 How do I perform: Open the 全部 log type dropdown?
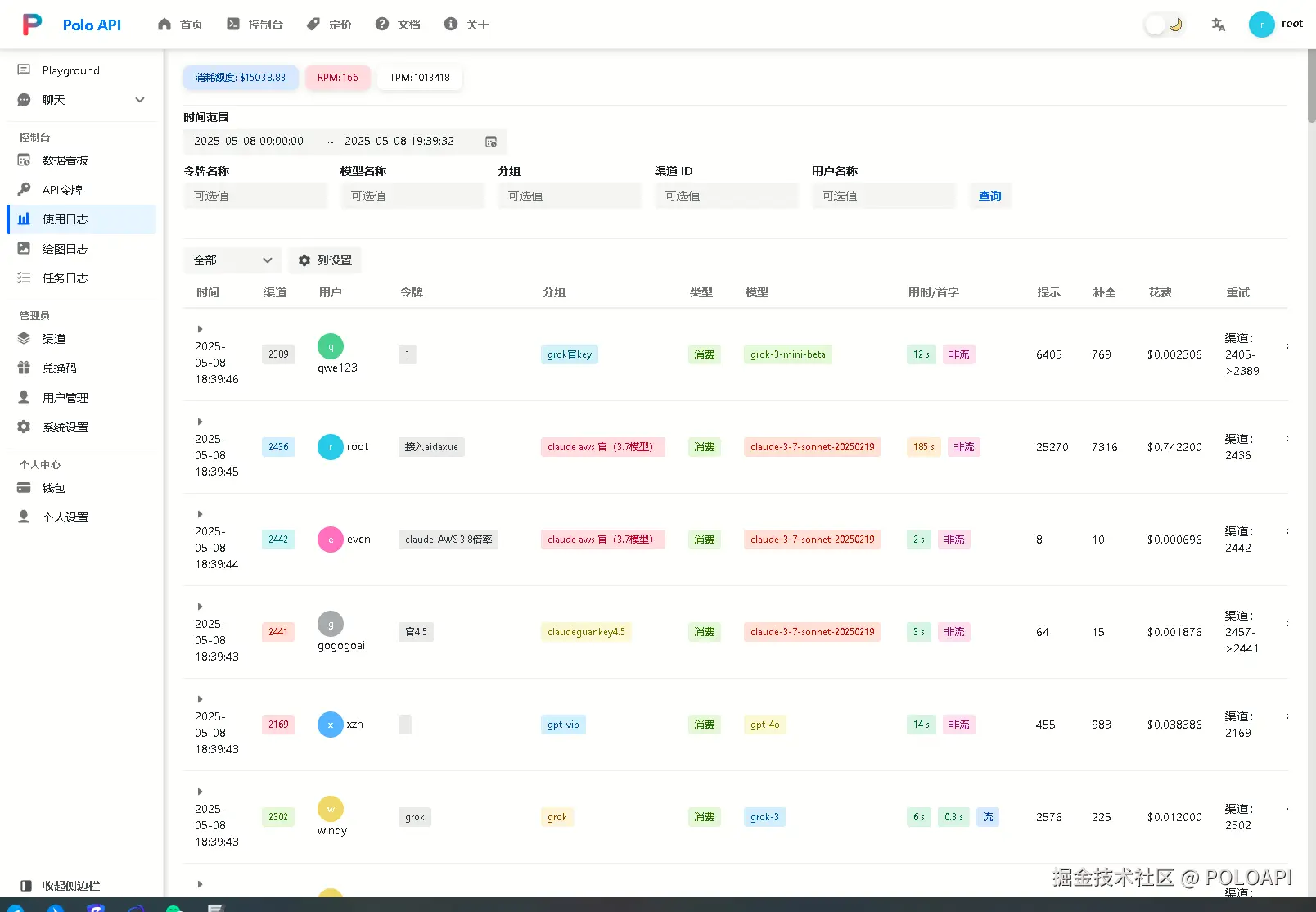(232, 260)
